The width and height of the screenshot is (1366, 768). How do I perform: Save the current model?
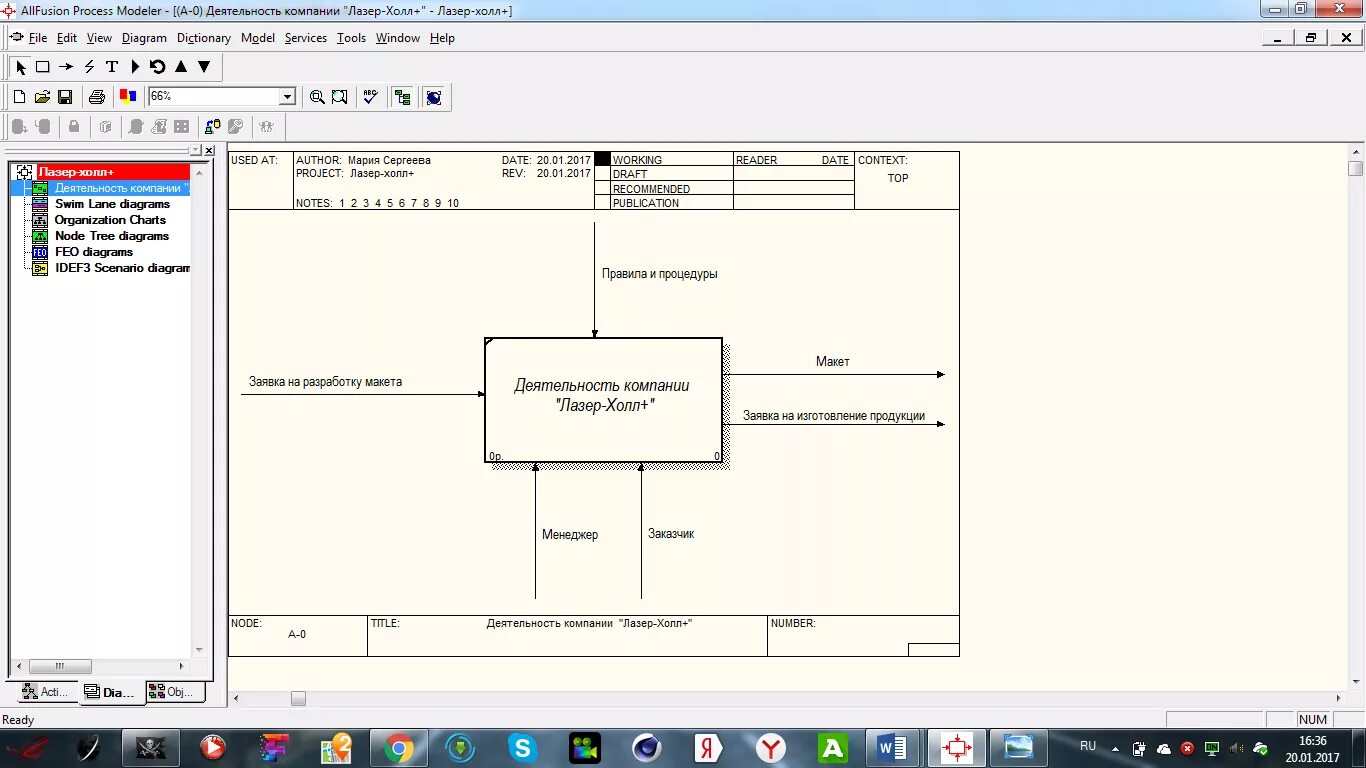[x=65, y=97]
